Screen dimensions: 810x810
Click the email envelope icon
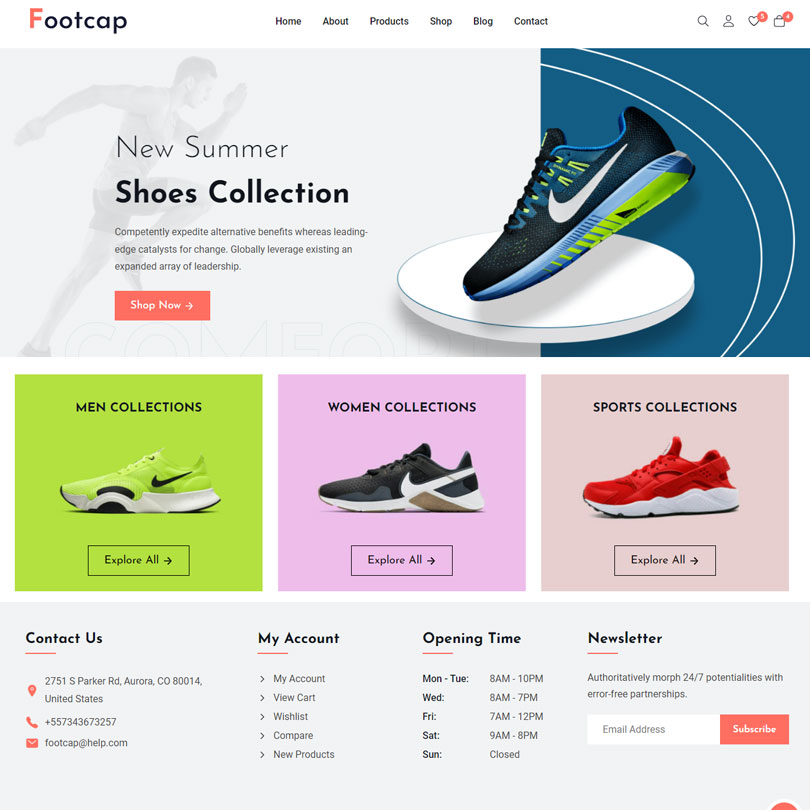pyautogui.click(x=32, y=743)
